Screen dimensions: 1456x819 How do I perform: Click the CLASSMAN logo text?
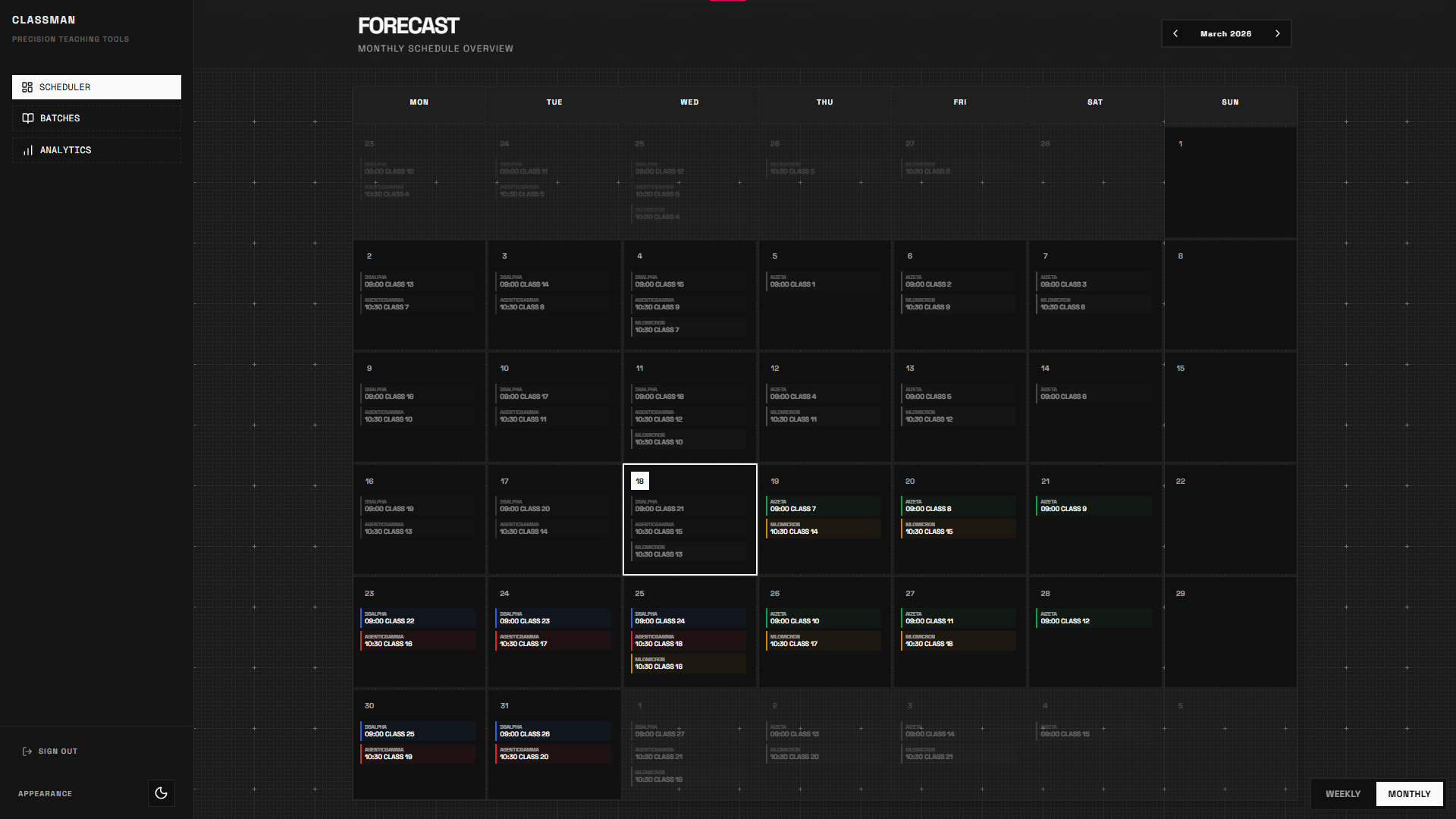point(45,20)
